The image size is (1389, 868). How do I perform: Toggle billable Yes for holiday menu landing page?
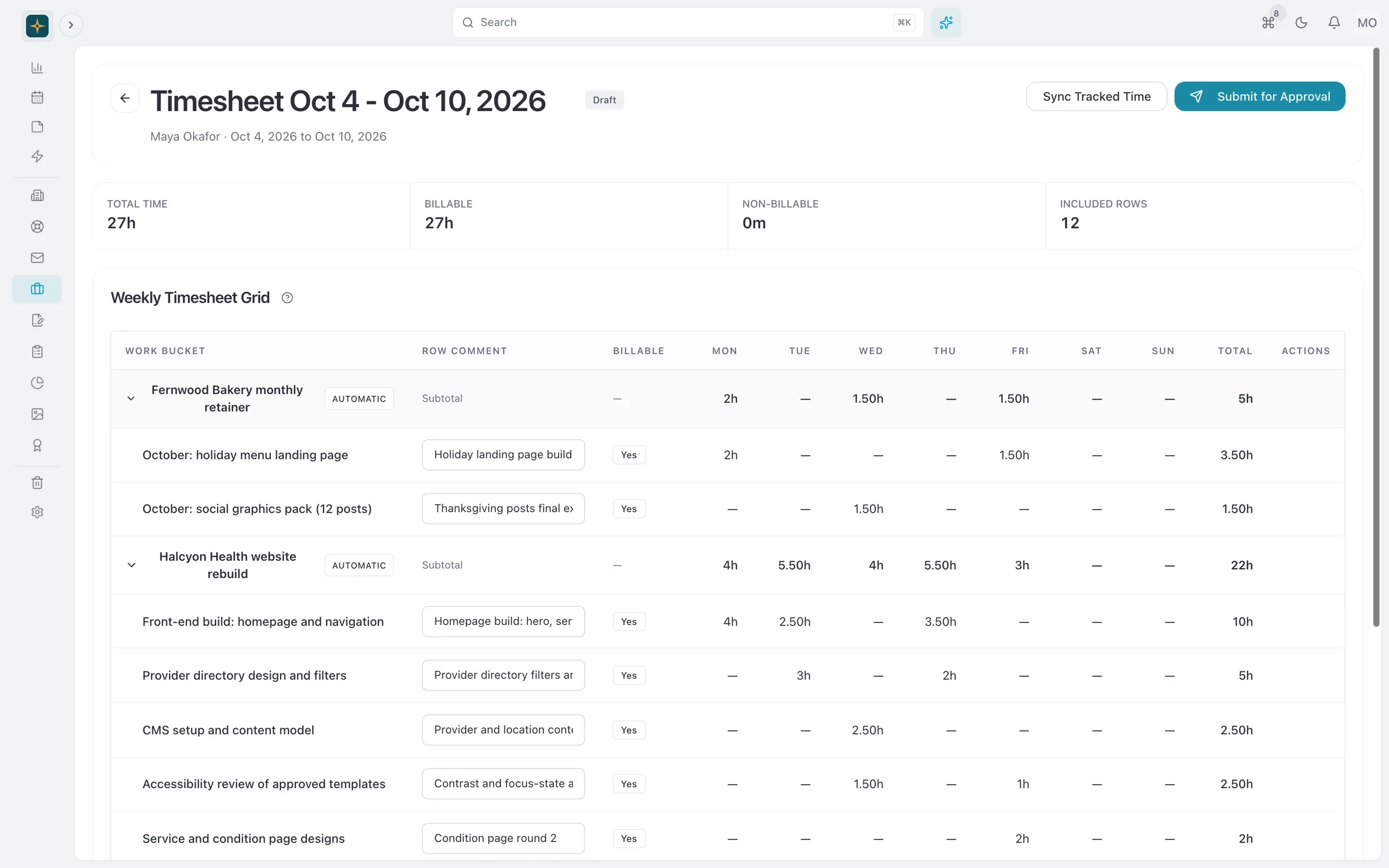[x=629, y=455]
